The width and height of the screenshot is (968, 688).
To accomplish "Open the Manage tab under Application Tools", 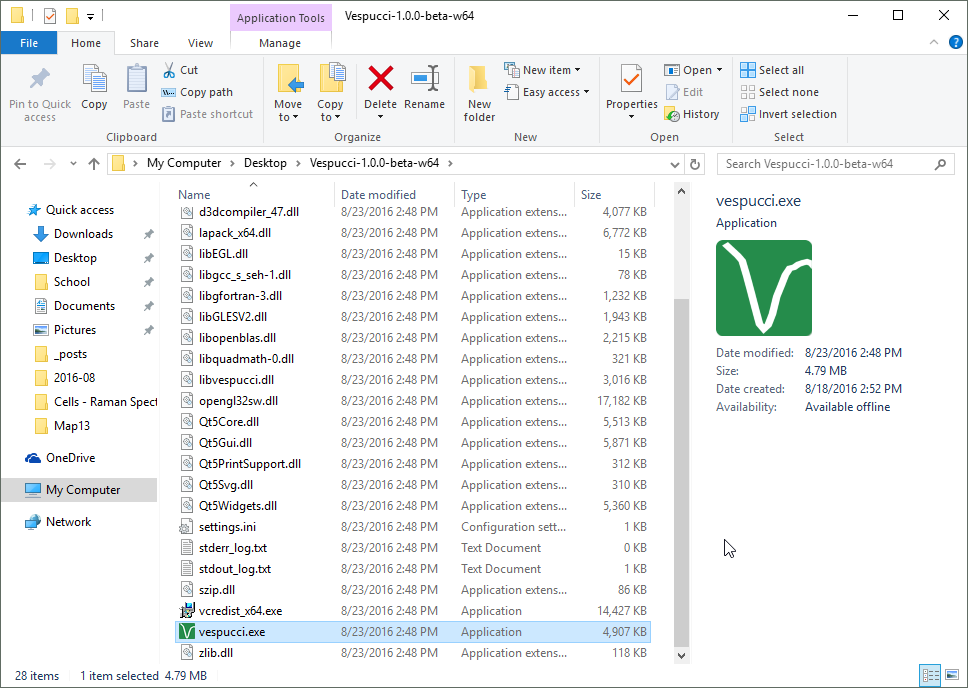I will [x=280, y=43].
